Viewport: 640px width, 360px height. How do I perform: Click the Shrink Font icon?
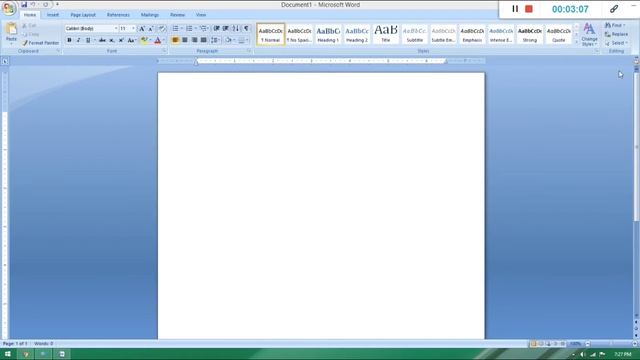pyautogui.click(x=151, y=29)
